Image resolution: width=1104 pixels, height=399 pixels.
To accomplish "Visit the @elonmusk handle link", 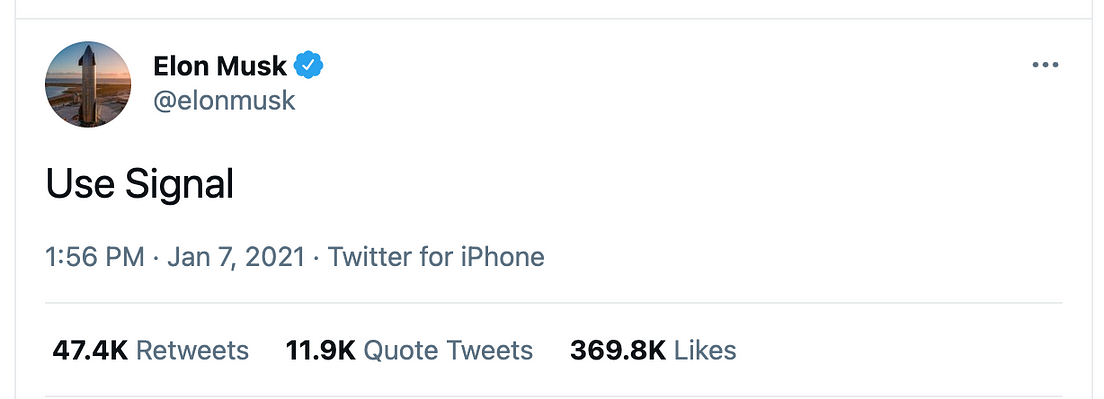I will click(225, 101).
